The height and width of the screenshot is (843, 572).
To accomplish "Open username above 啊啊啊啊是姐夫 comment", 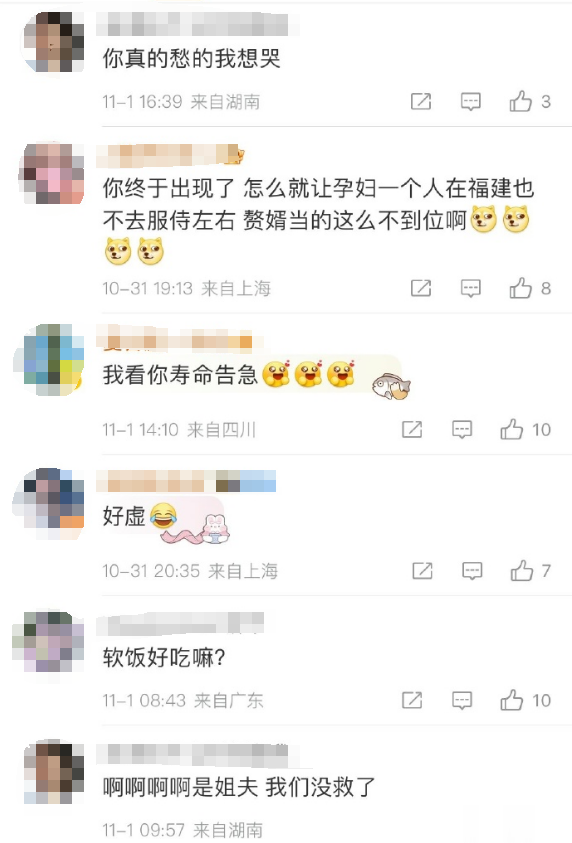I will coord(194,754).
